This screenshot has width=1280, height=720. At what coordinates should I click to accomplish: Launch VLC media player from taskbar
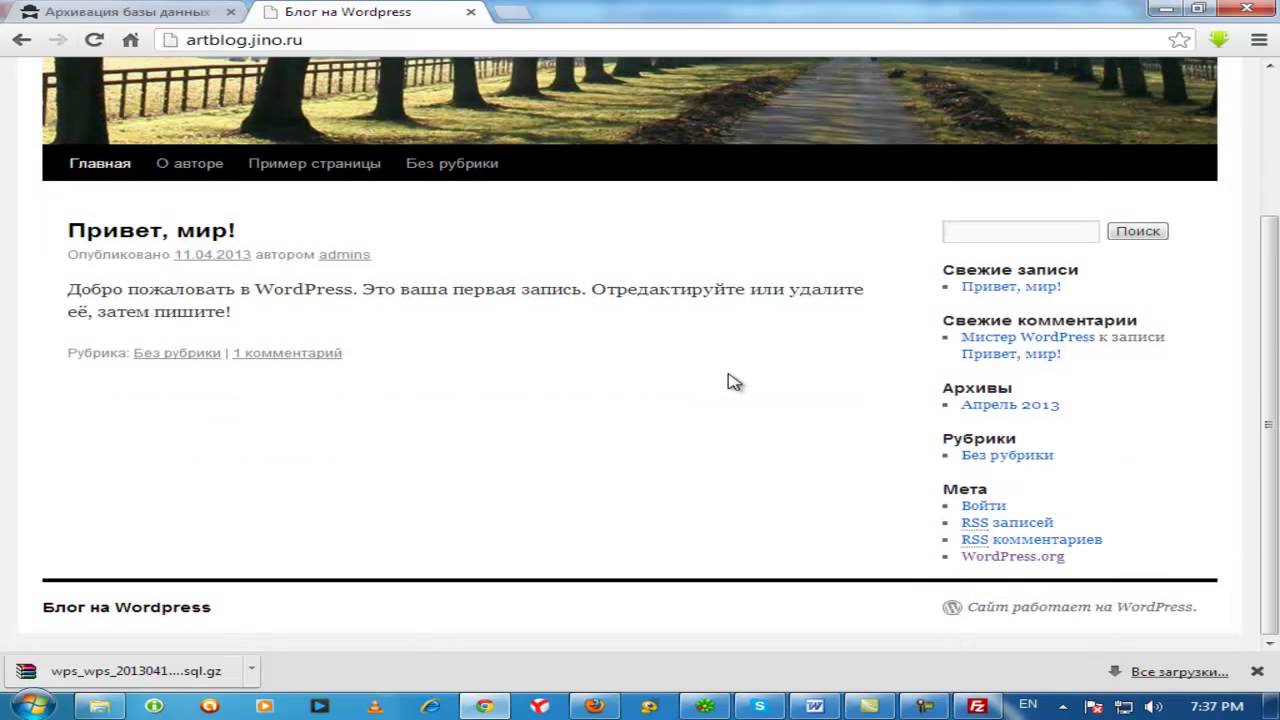click(375, 705)
